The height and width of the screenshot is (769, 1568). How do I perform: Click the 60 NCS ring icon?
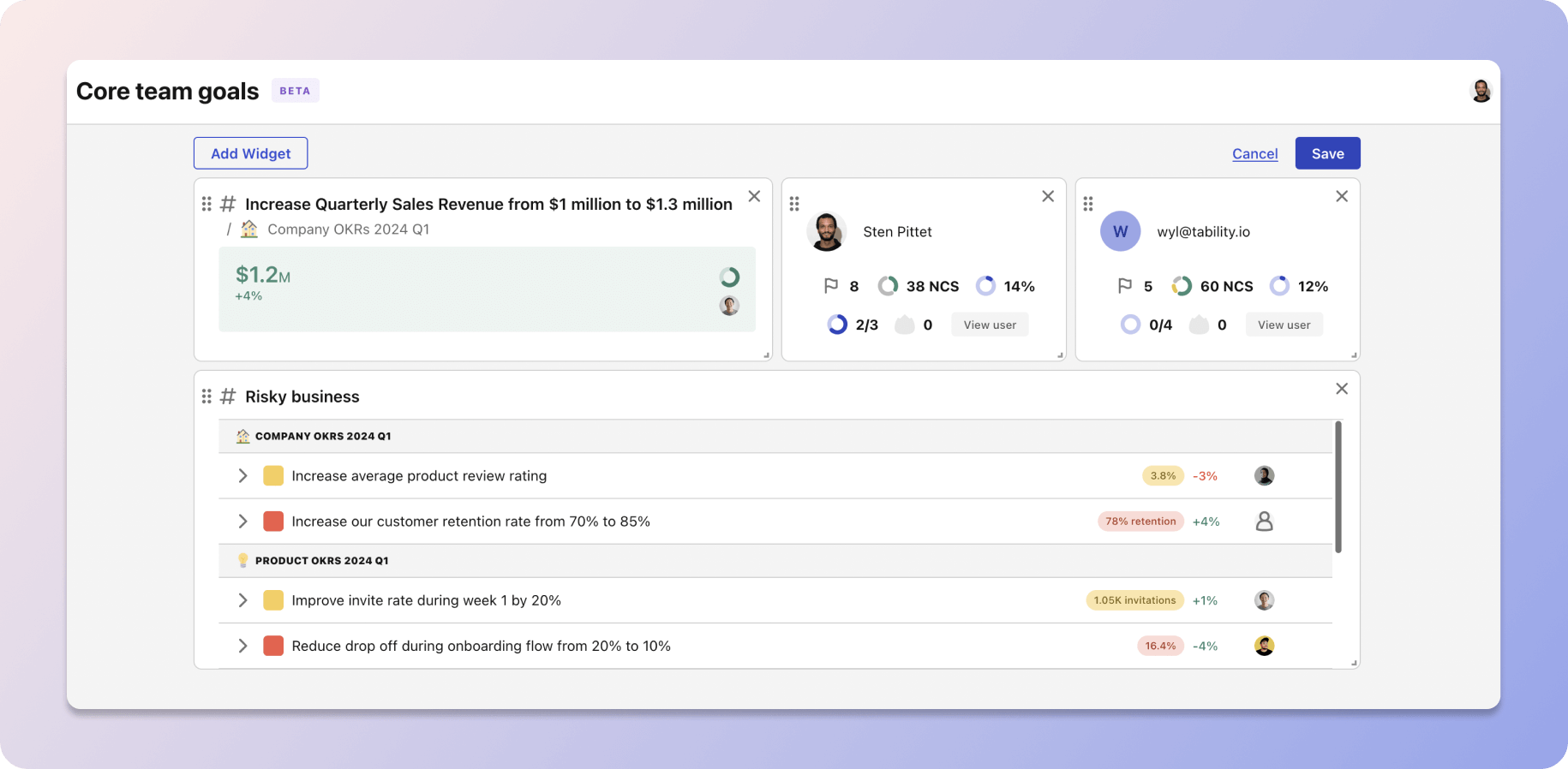(x=1182, y=286)
